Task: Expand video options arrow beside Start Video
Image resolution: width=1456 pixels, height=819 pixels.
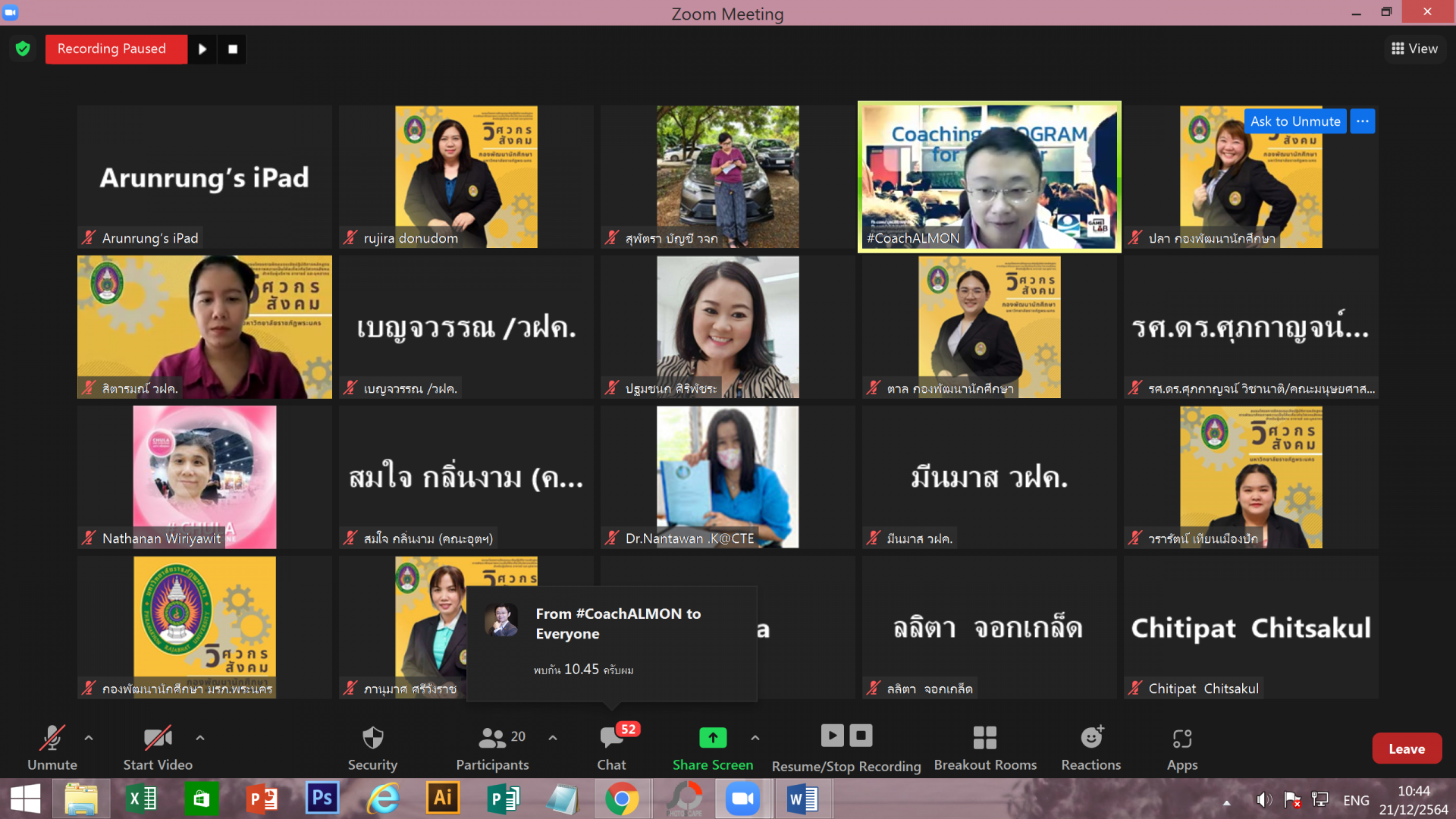Action: click(200, 737)
